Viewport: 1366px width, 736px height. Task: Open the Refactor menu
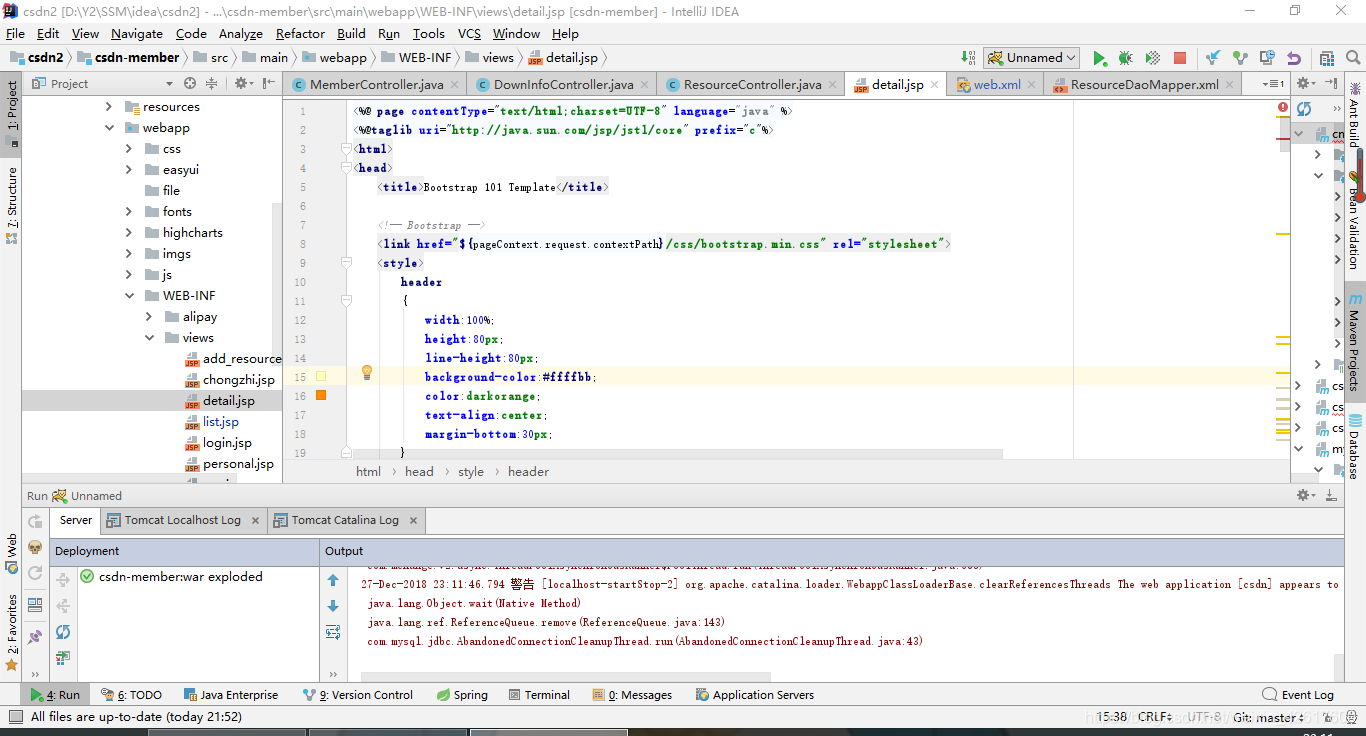pyautogui.click(x=300, y=34)
